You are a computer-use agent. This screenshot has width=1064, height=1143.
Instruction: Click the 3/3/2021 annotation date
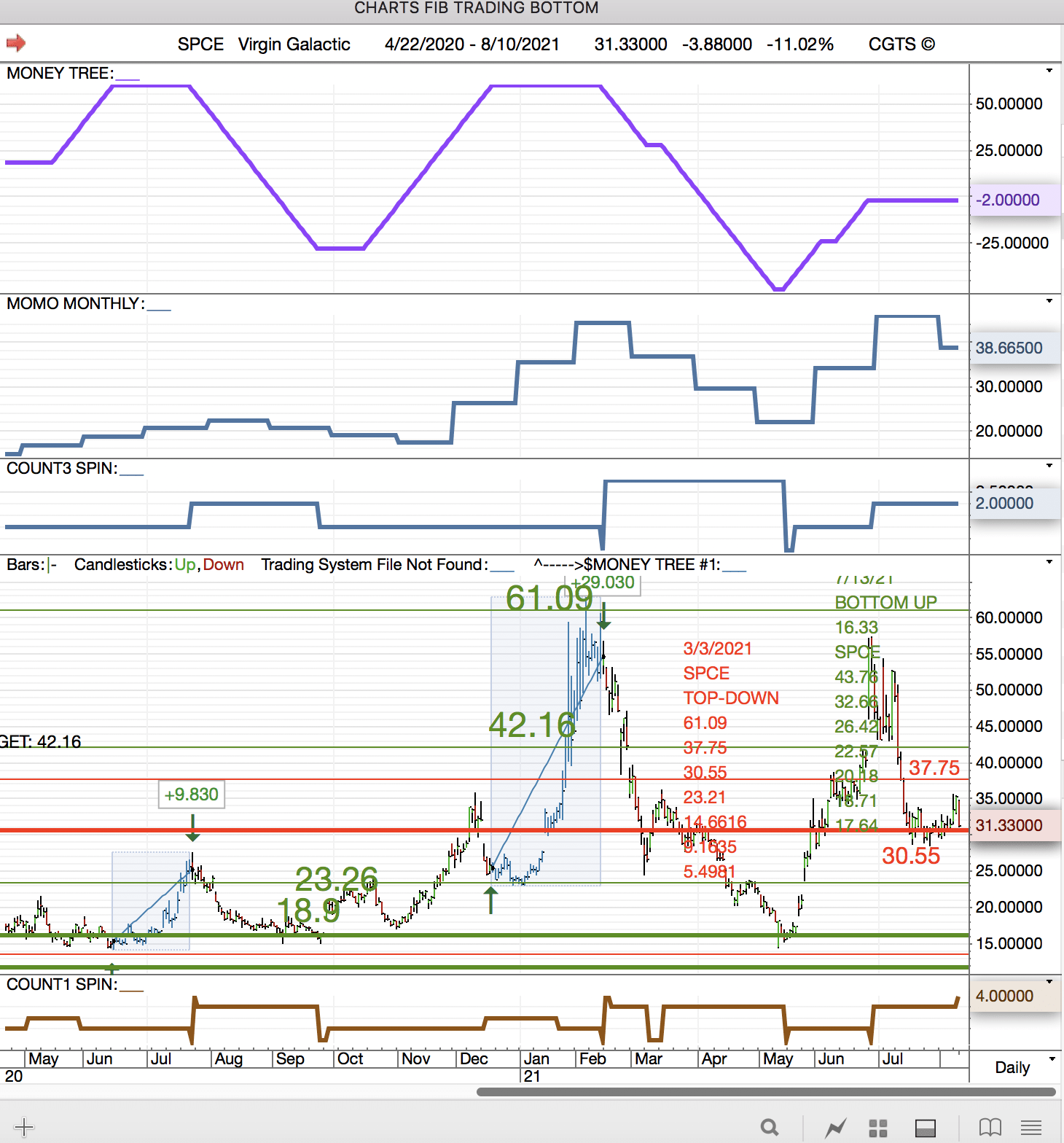[x=718, y=648]
